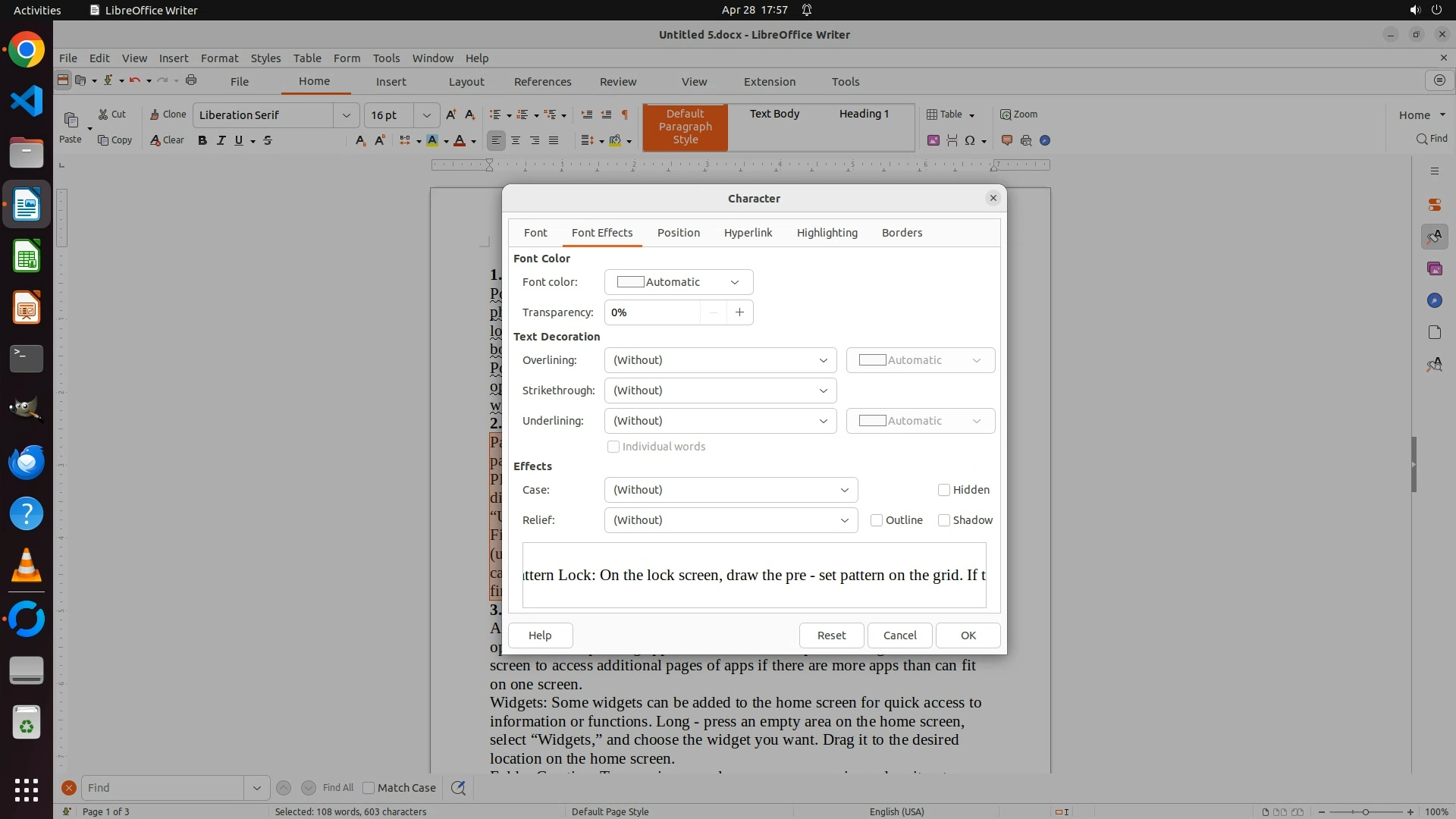1456x819 pixels.
Task: Expand the Strikethrough dropdown
Action: click(x=720, y=391)
